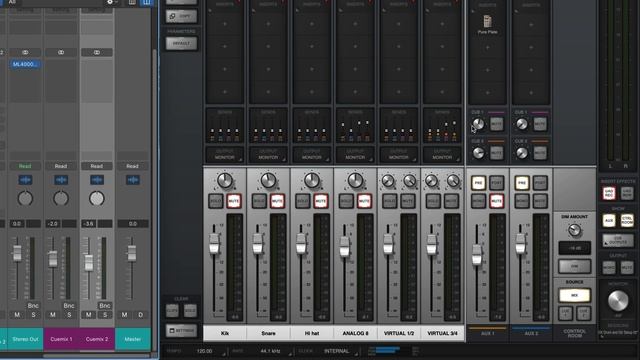The image size is (640, 360).
Task: Add insert in first empty slot on Snare
Action: tap(268, 24)
